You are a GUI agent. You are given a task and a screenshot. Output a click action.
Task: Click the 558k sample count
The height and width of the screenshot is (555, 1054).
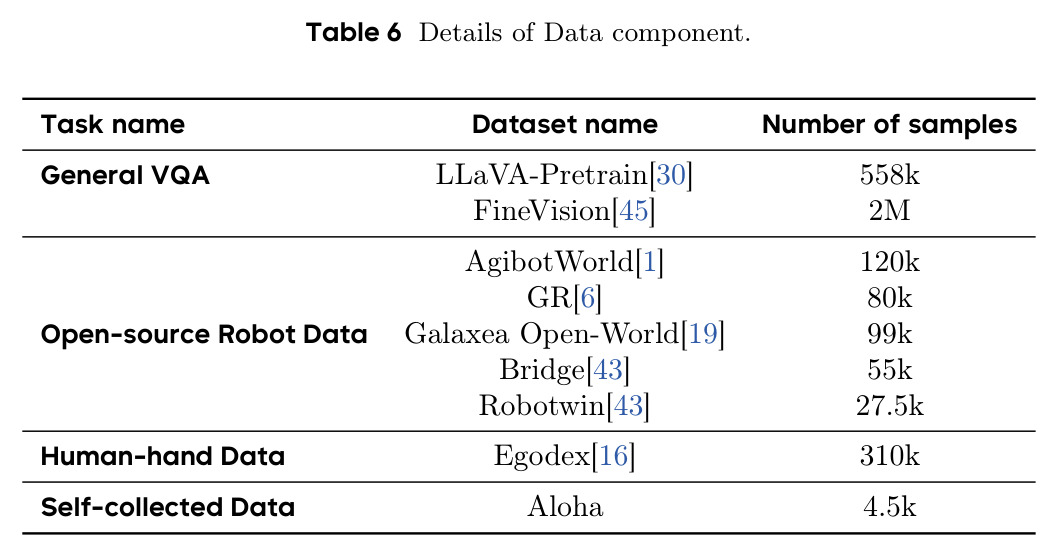click(889, 175)
